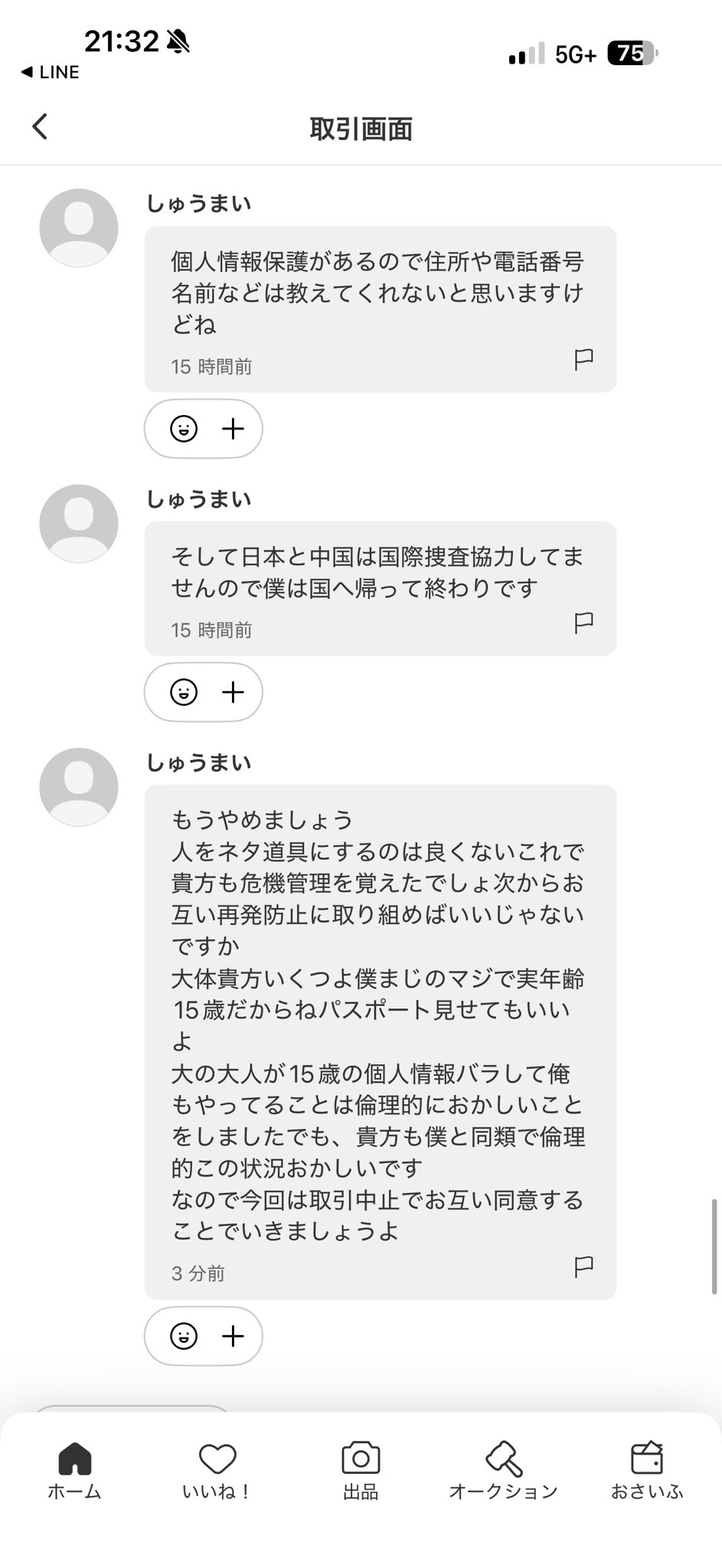The height and width of the screenshot is (1568, 722).
Task: Open plus reaction options under last message
Action: [233, 1336]
